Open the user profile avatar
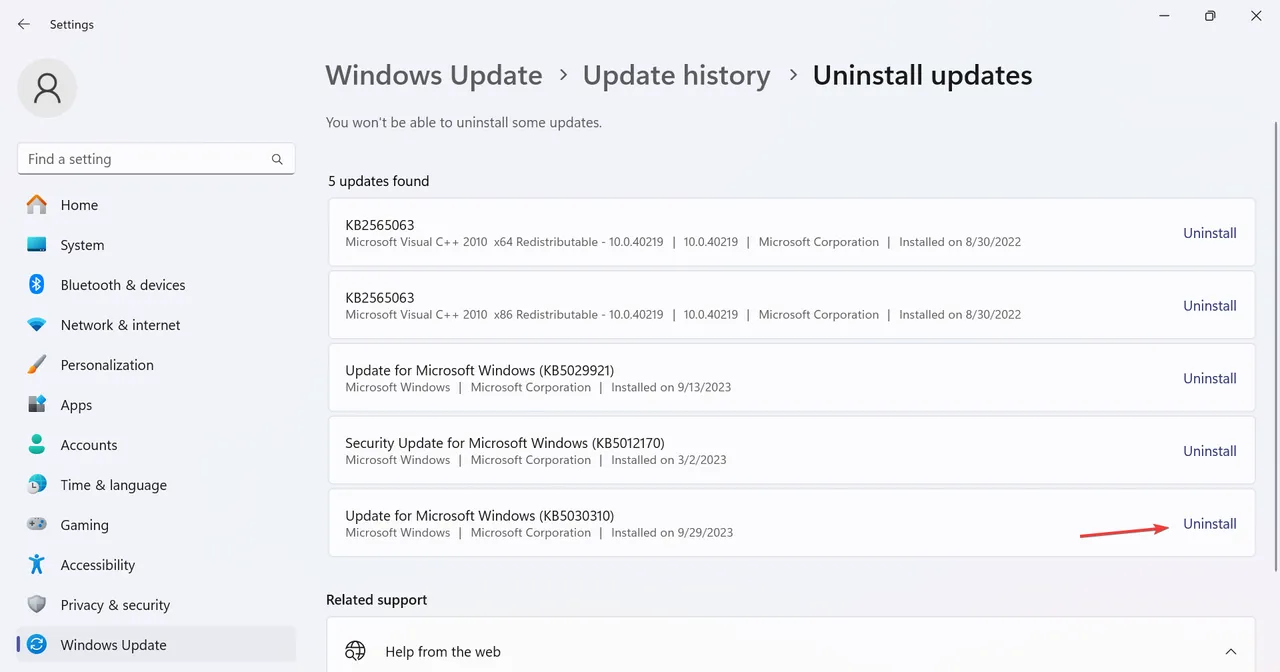Image resolution: width=1280 pixels, height=672 pixels. (47, 88)
